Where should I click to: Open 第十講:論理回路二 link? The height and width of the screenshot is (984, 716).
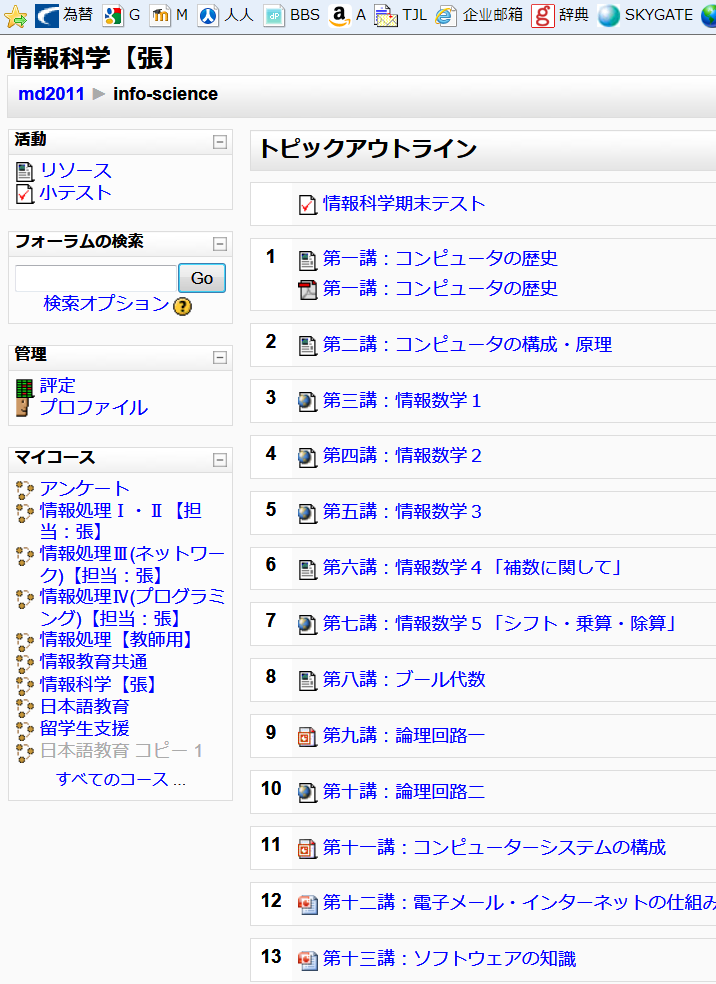[x=404, y=791]
